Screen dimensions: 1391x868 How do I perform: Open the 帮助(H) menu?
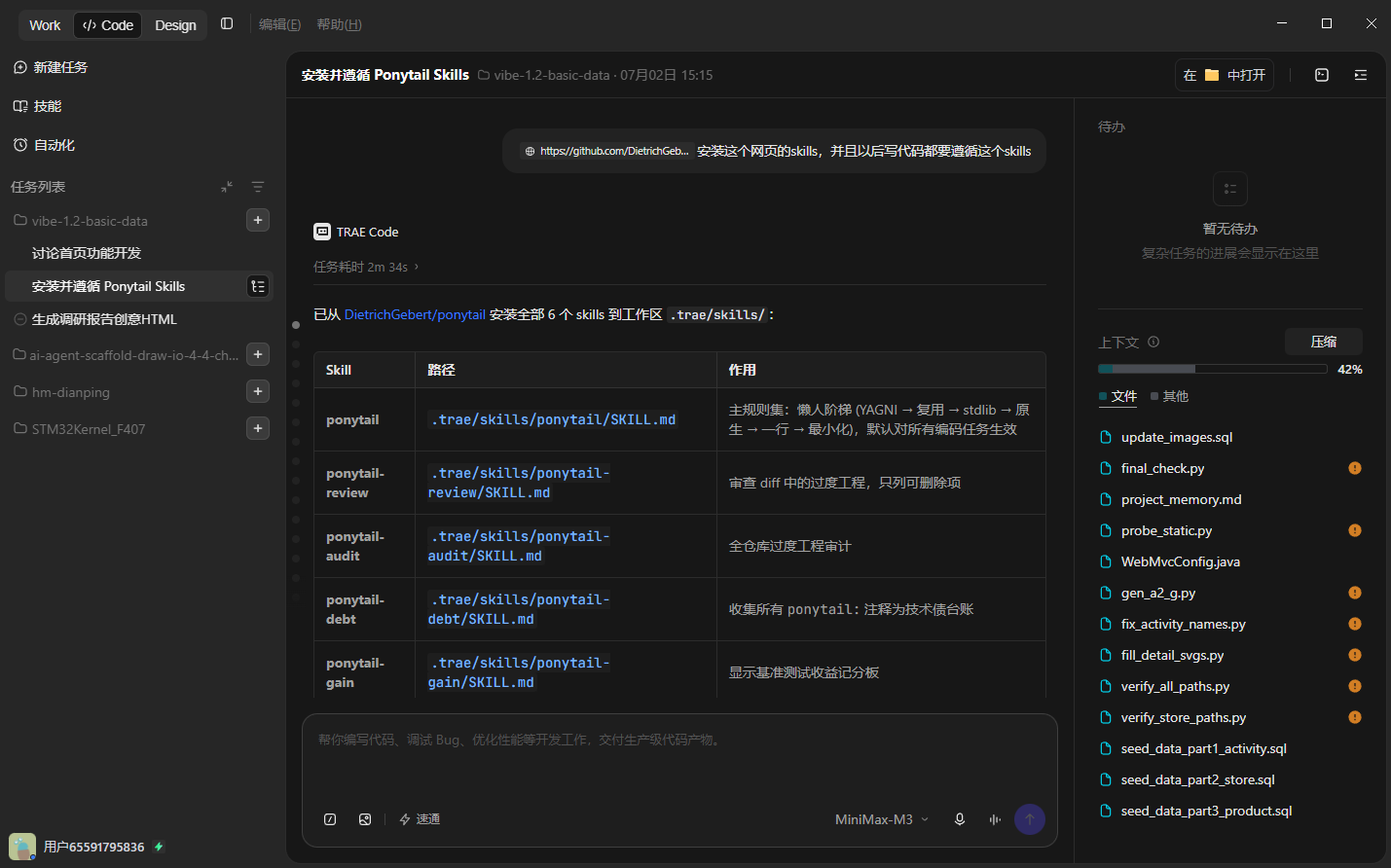(x=339, y=24)
